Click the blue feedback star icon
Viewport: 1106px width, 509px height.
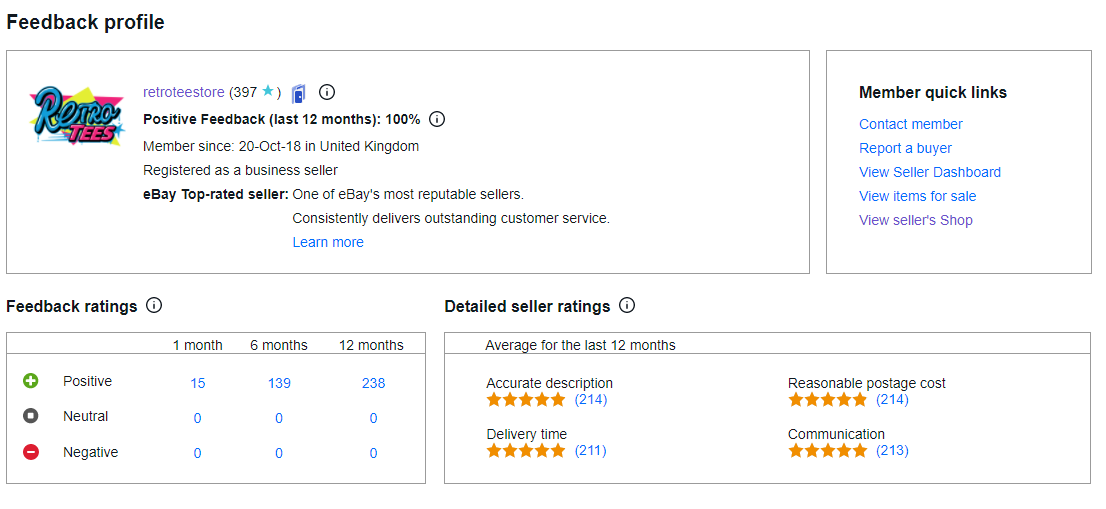point(267,91)
